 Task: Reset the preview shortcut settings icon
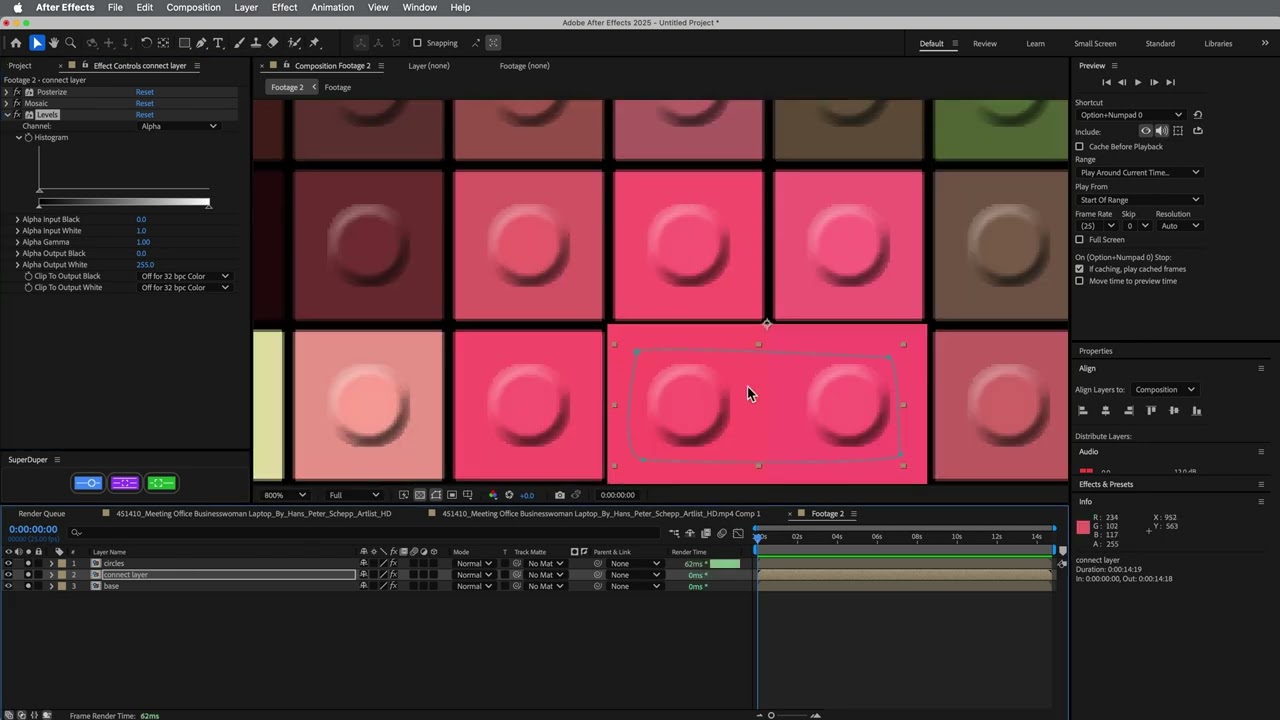1198,115
